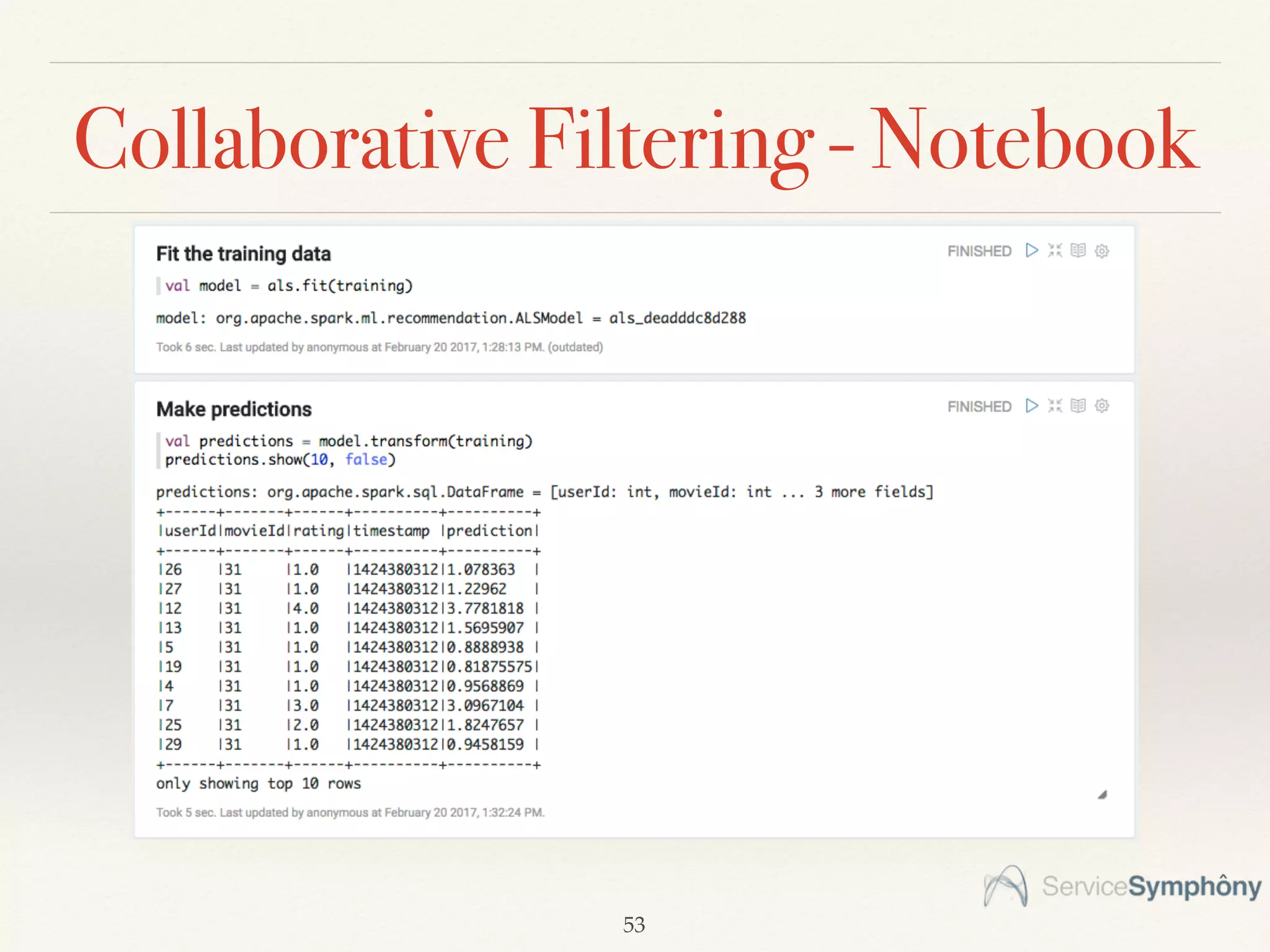Image resolution: width=1270 pixels, height=952 pixels.
Task: Run the 'Make predictions' paragraph
Action: tap(1031, 406)
